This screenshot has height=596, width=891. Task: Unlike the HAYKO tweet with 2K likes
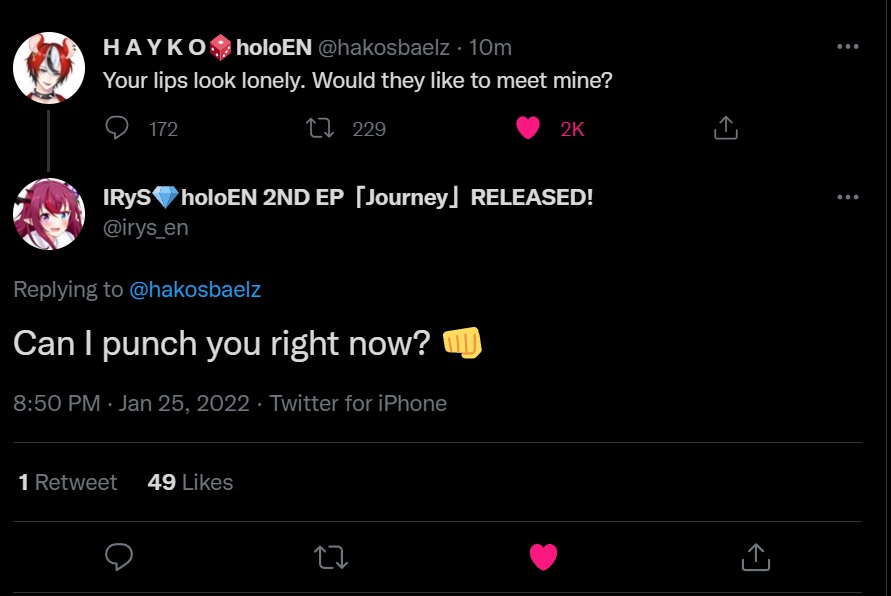[x=528, y=128]
